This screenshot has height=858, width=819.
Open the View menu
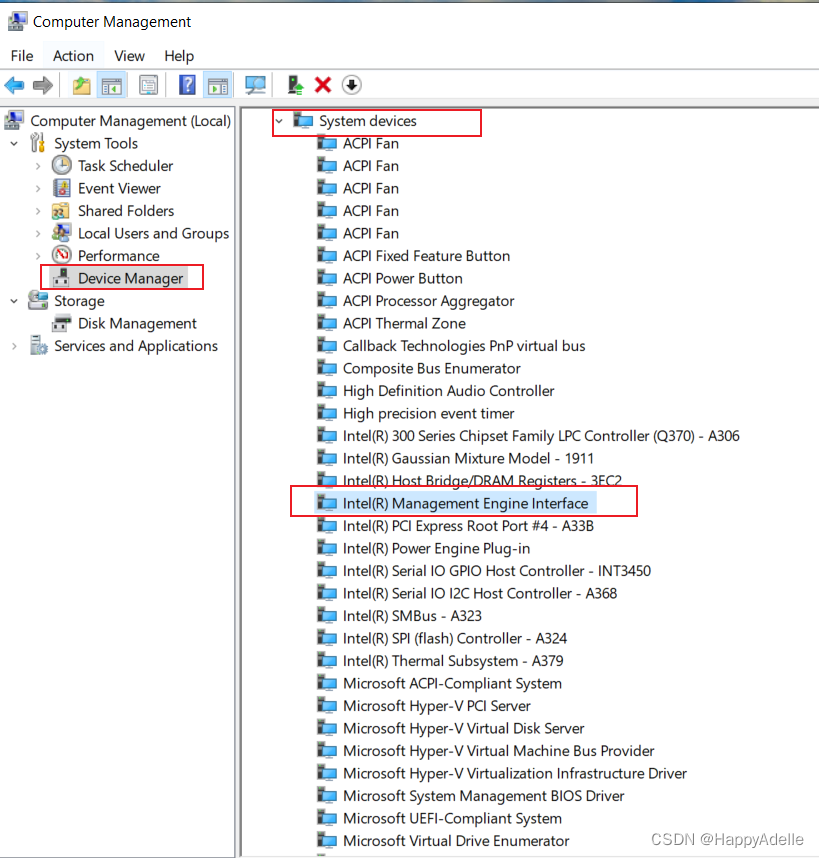pos(129,56)
